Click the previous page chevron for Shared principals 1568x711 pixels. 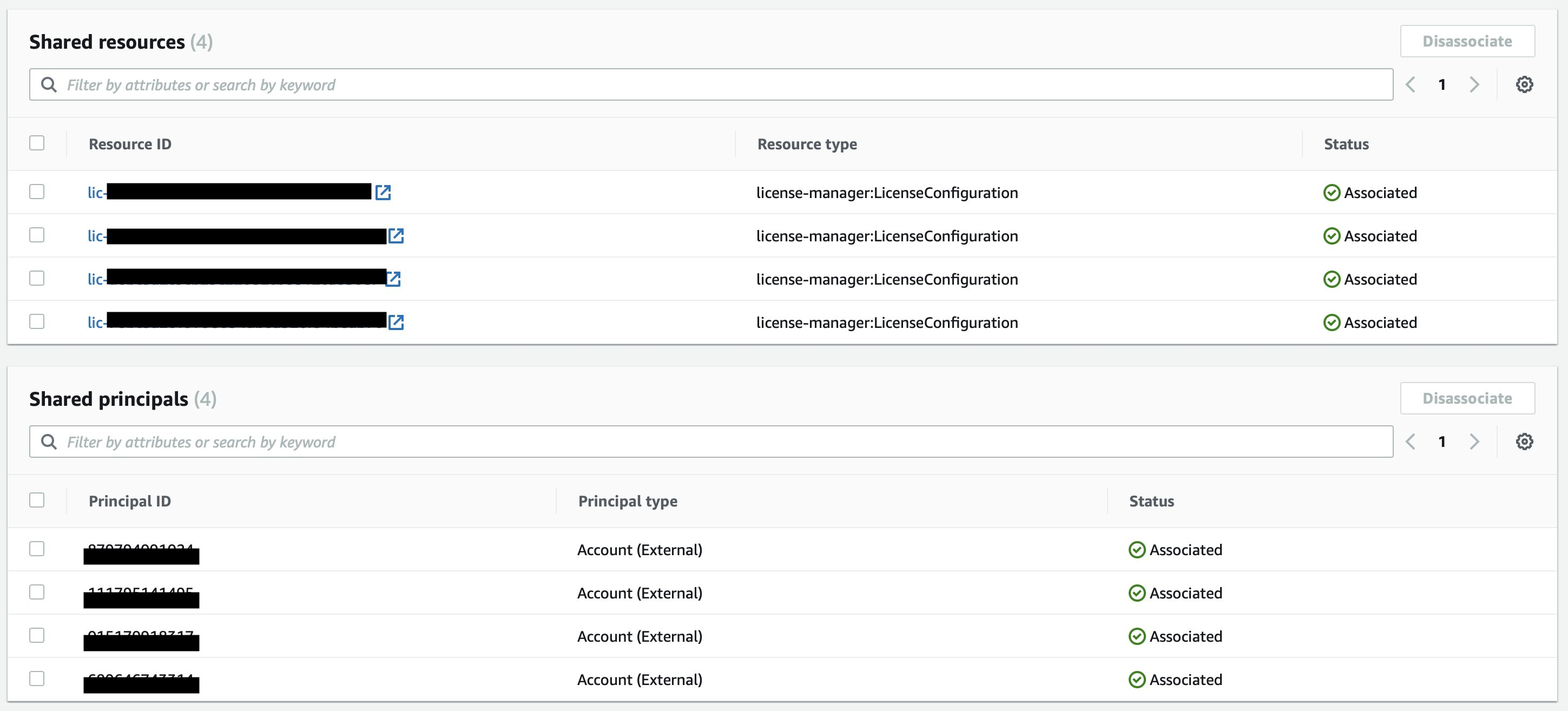coord(1411,442)
